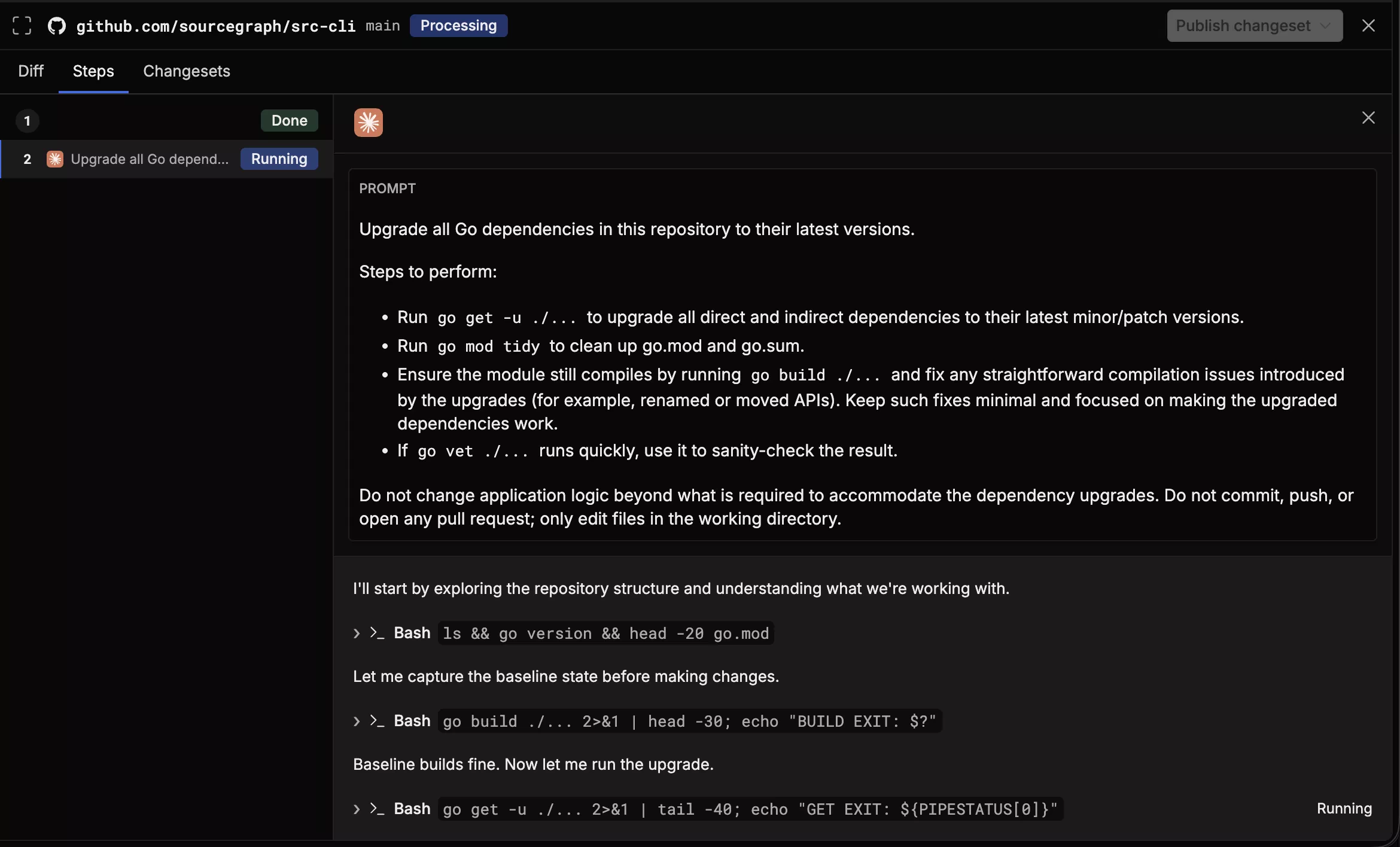Close the changeset workspace panel
This screenshot has width=1400, height=847.
(x=1368, y=26)
